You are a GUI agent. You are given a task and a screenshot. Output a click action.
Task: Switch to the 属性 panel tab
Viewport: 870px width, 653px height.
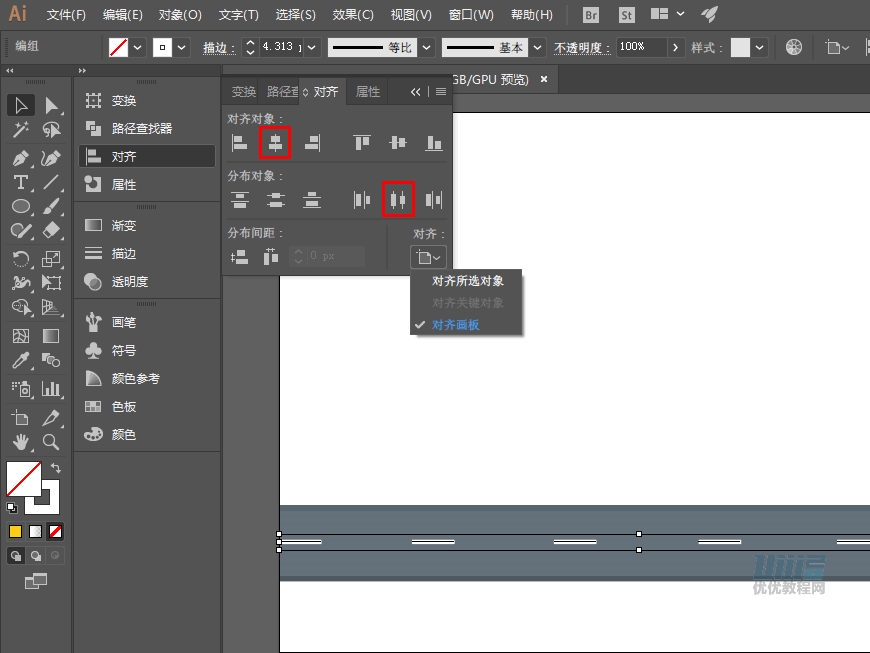(x=368, y=92)
